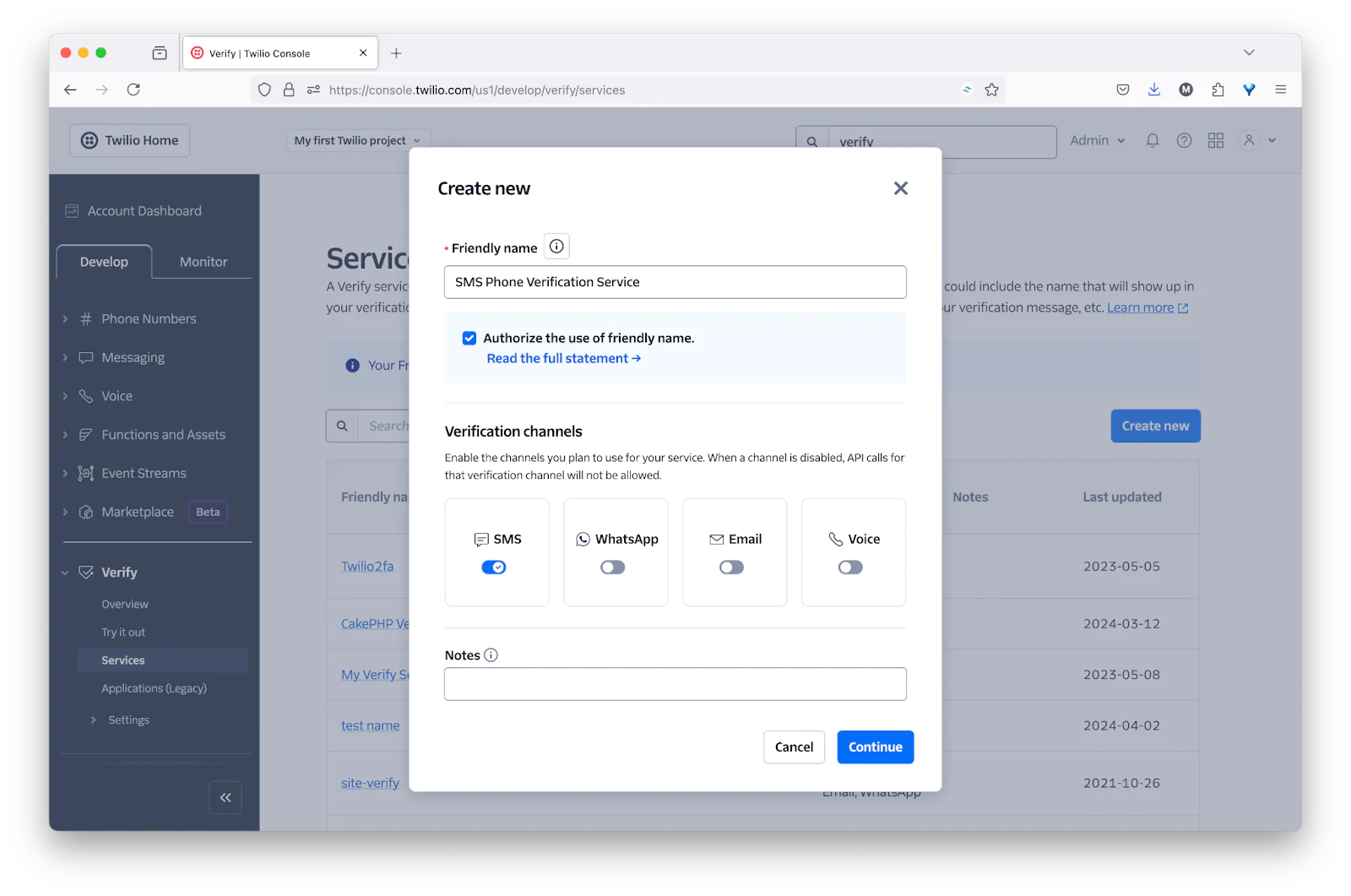Open the My first Twilio project dropdown
The height and width of the screenshot is (896, 1351).
click(358, 141)
